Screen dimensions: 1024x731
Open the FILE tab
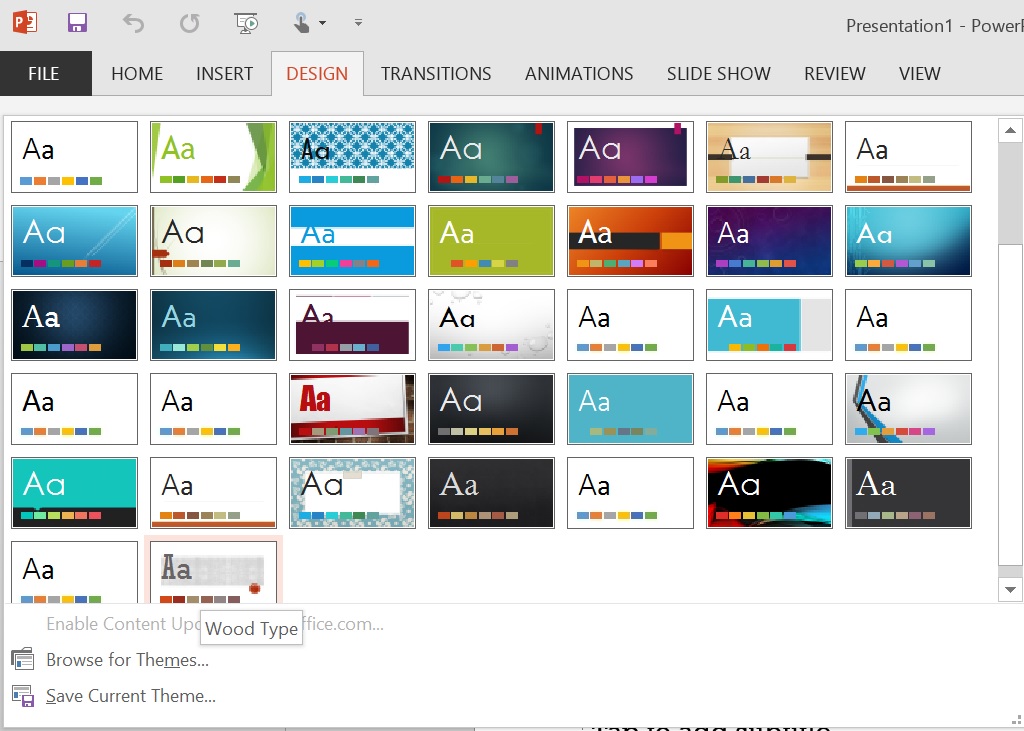coord(44,73)
